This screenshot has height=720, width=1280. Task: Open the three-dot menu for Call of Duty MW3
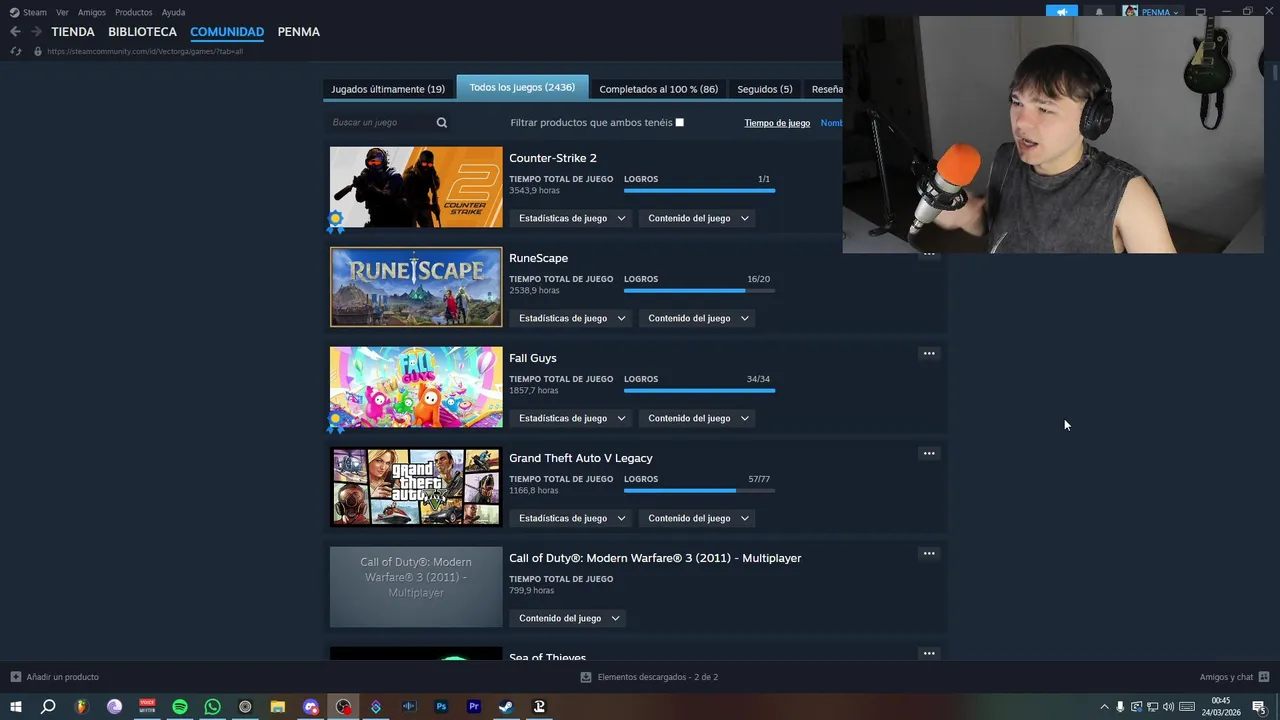pyautogui.click(x=929, y=553)
